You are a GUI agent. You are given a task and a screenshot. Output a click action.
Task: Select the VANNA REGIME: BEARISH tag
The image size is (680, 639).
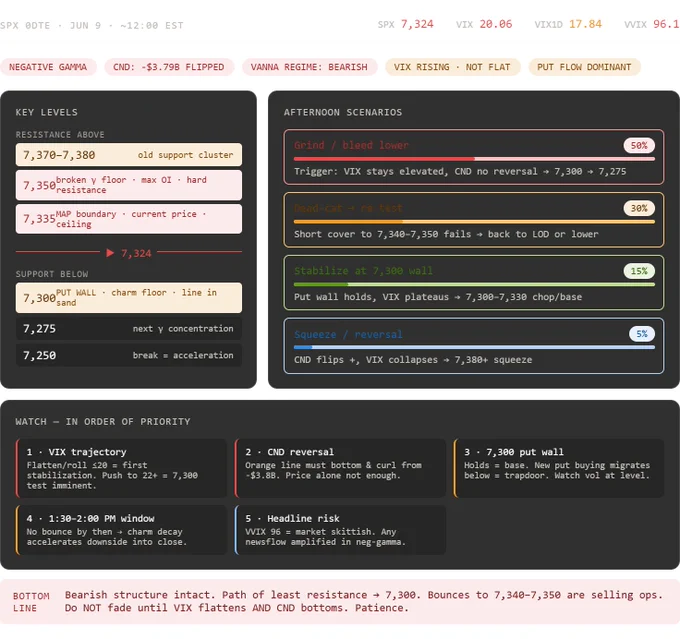click(x=309, y=67)
